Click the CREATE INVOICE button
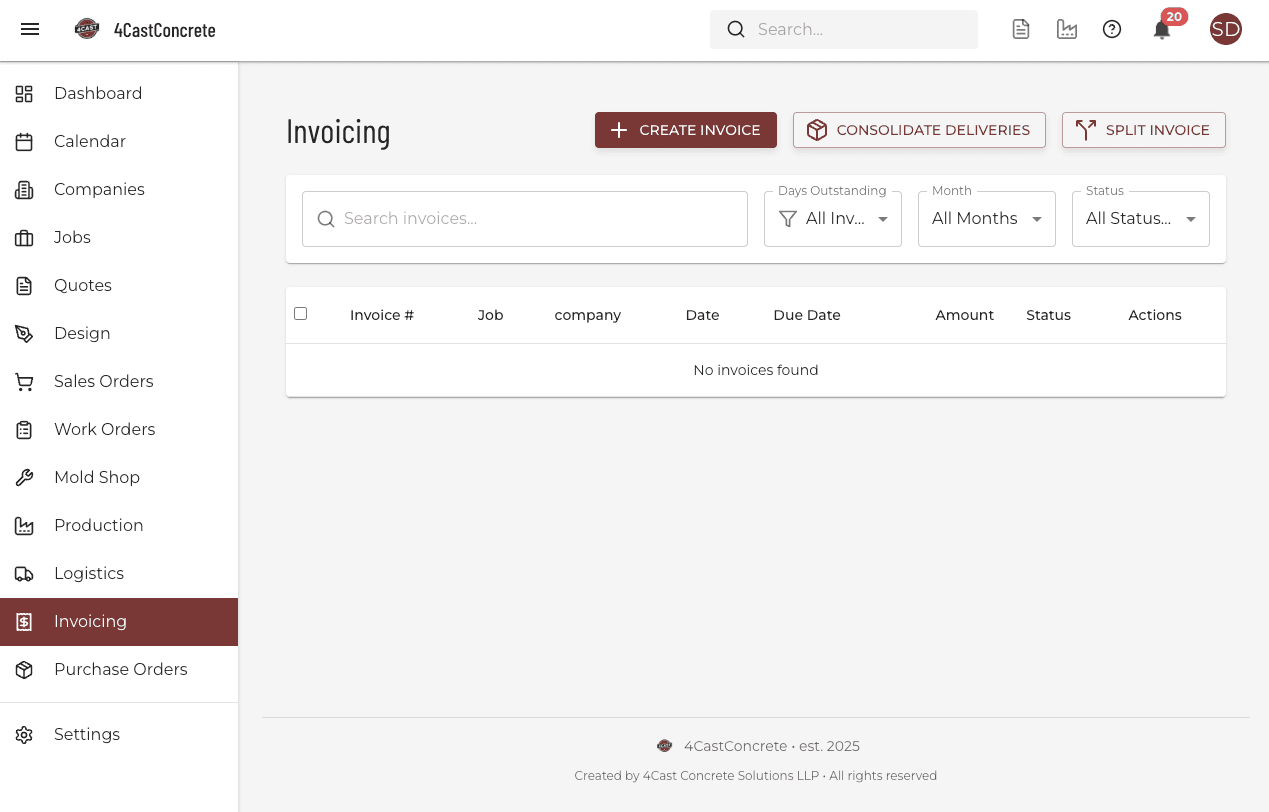Screen dimensions: 1269x812 [685, 129]
